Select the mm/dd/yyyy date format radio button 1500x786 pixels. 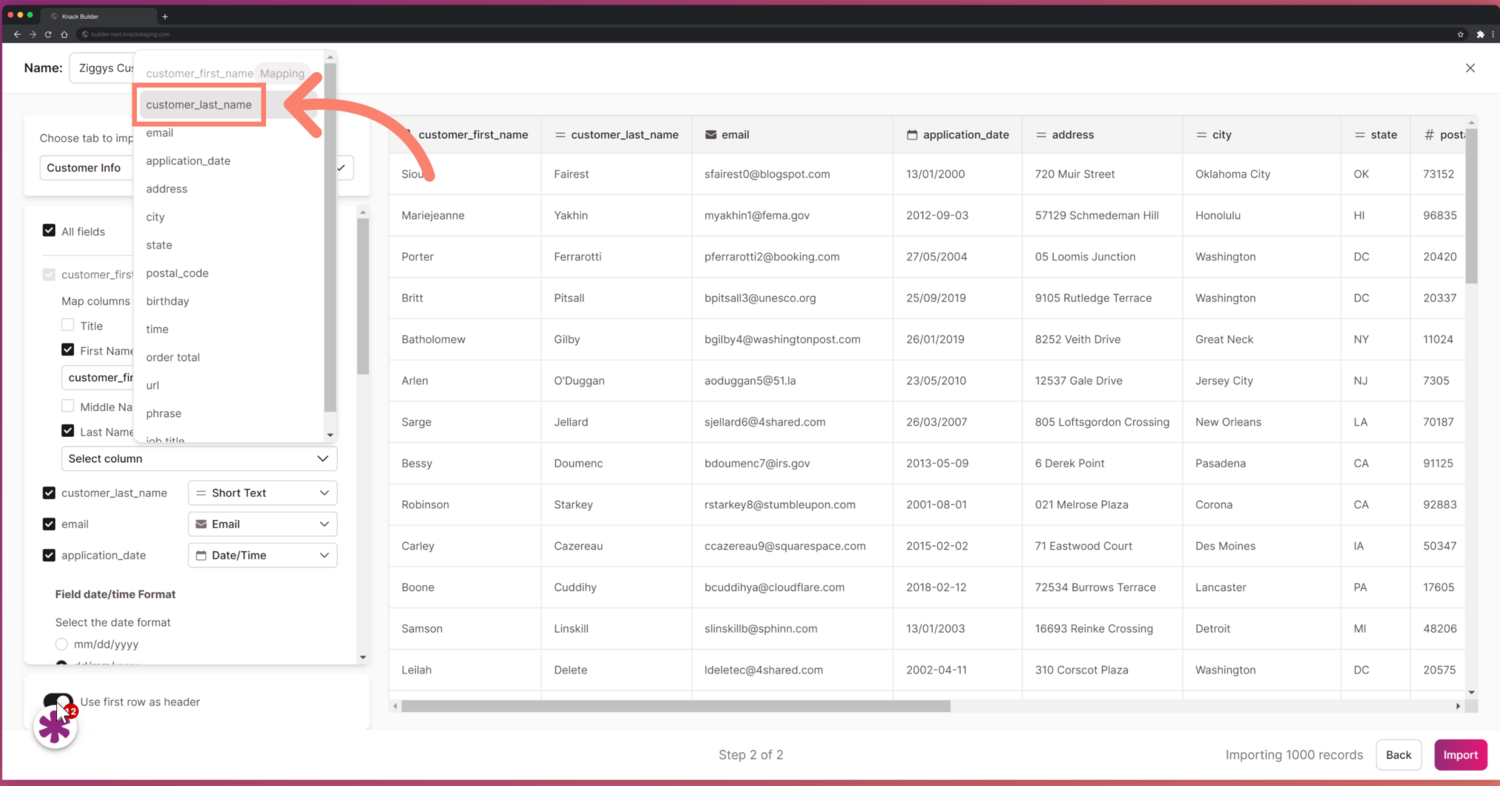tap(62, 644)
